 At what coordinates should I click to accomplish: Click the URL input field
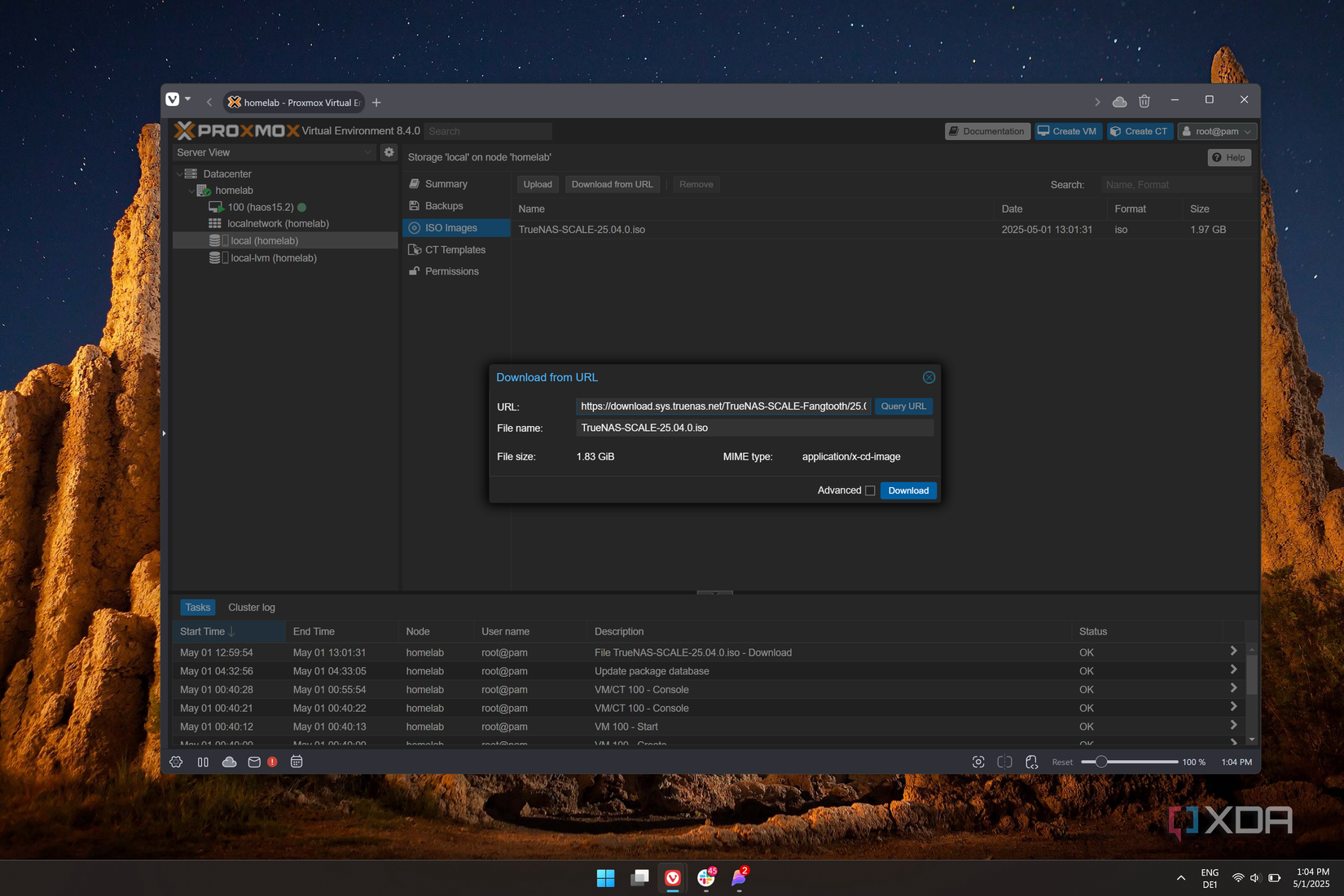pos(723,406)
